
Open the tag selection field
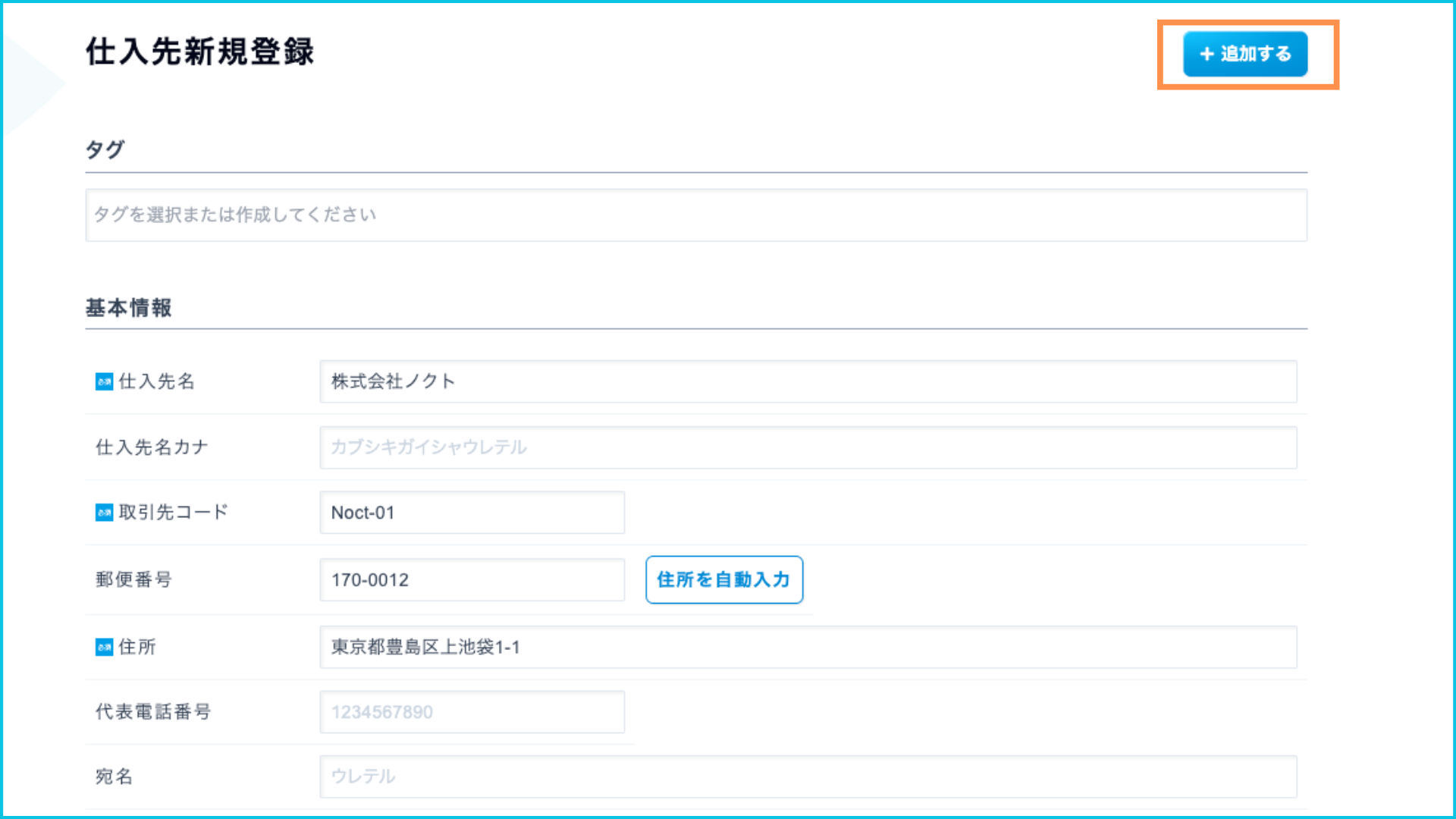coord(695,215)
